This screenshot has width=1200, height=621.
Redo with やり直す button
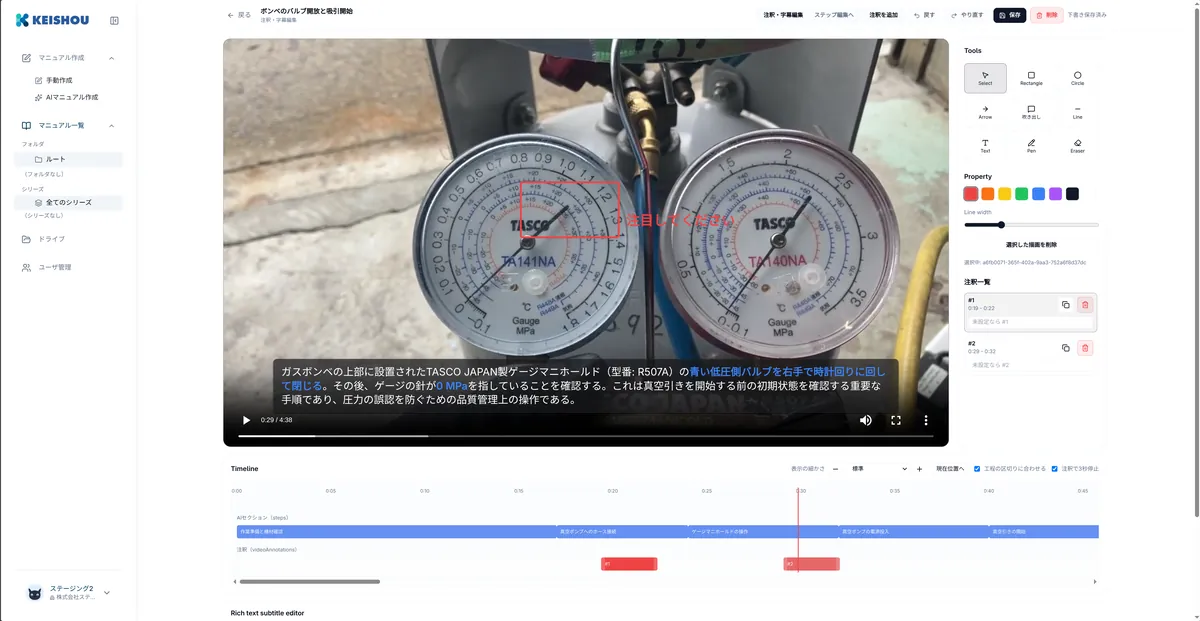click(x=966, y=15)
